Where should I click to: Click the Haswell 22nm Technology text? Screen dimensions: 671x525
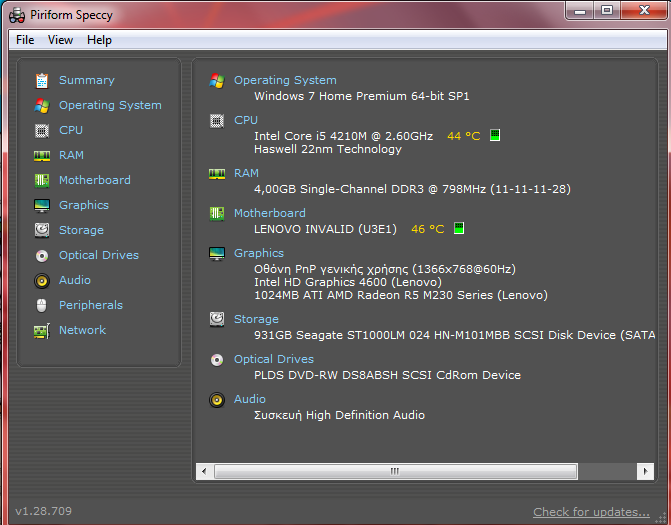328,149
